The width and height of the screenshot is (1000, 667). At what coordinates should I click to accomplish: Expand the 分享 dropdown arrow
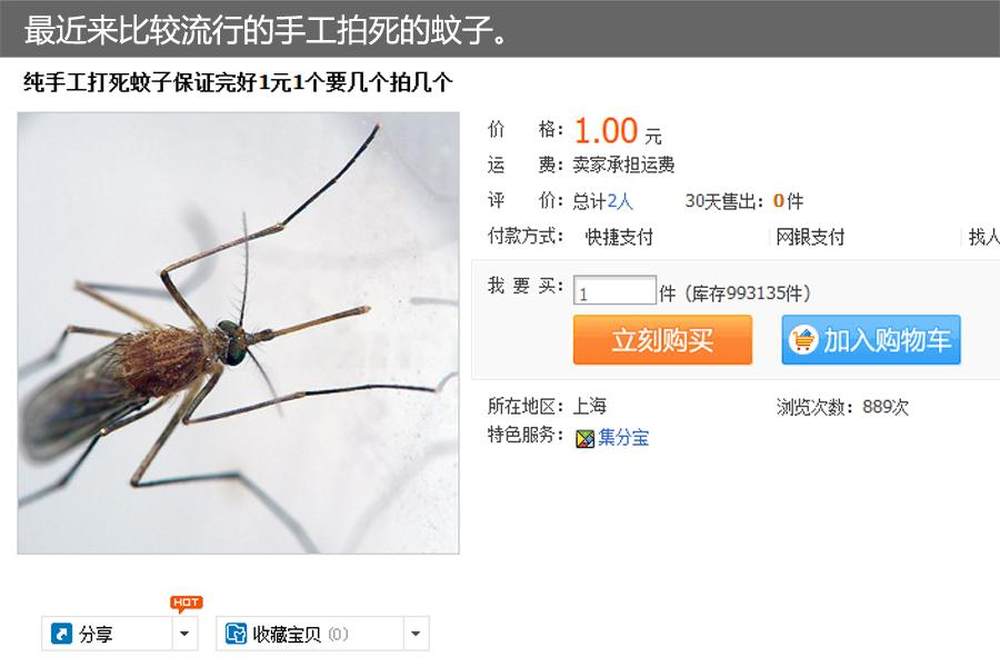185,633
